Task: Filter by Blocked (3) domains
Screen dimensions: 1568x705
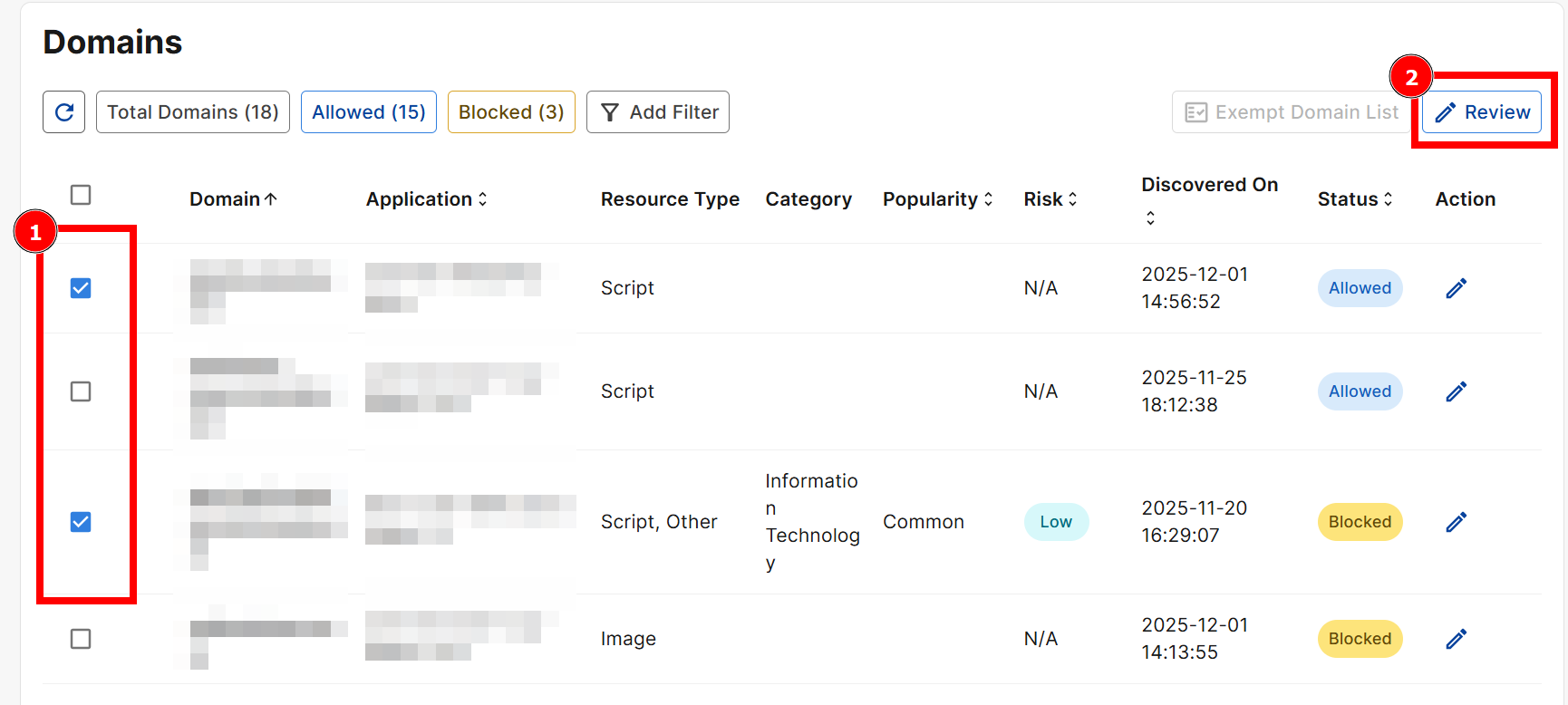Action: (511, 112)
